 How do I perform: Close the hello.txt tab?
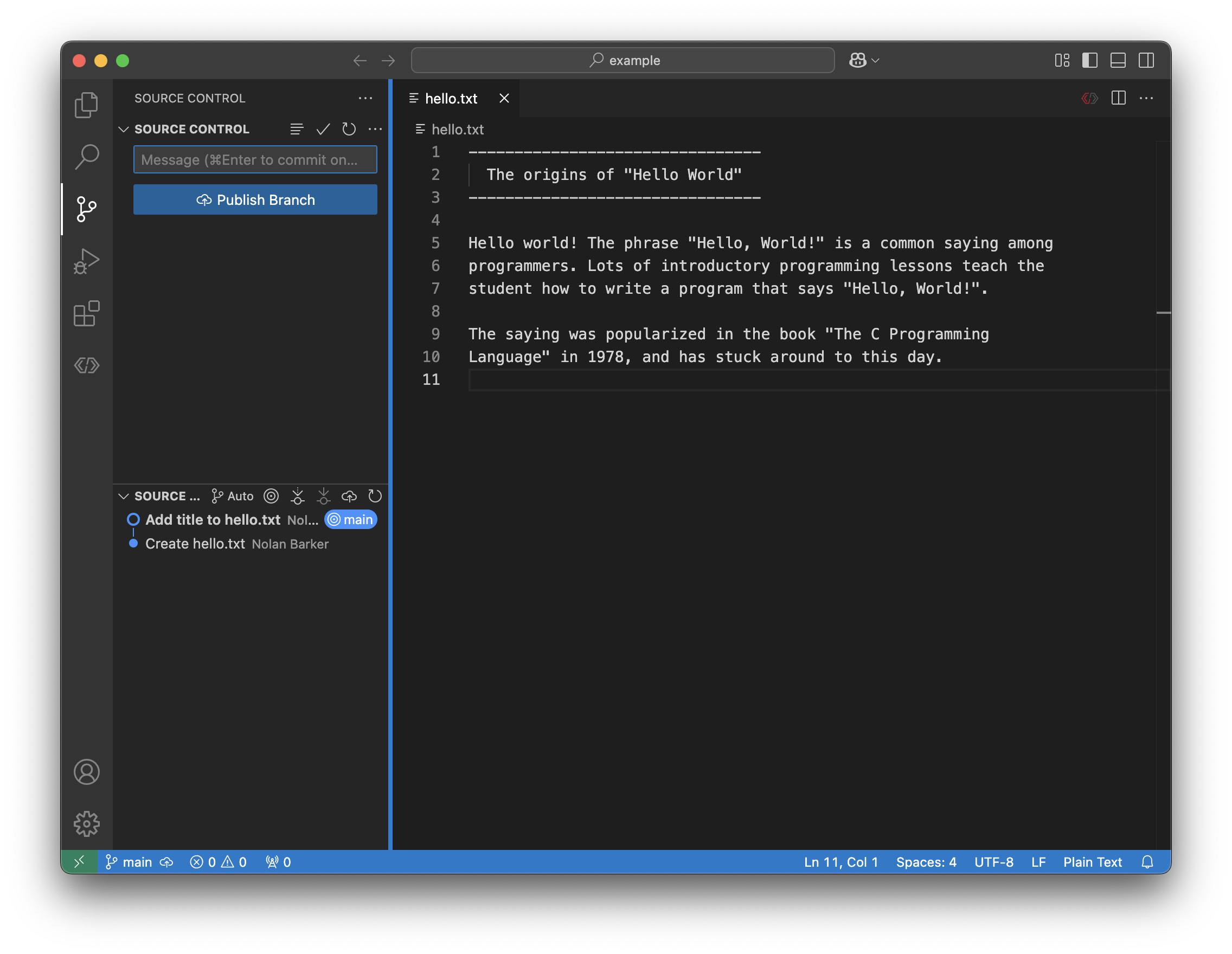point(504,99)
